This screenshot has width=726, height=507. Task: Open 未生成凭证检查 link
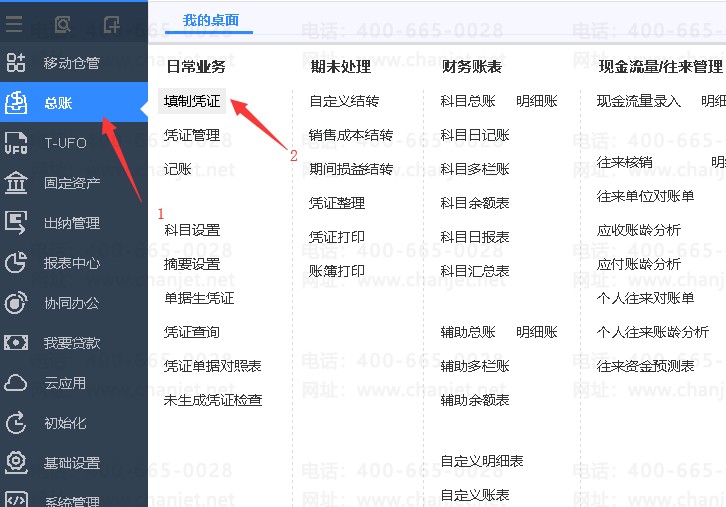click(213, 400)
